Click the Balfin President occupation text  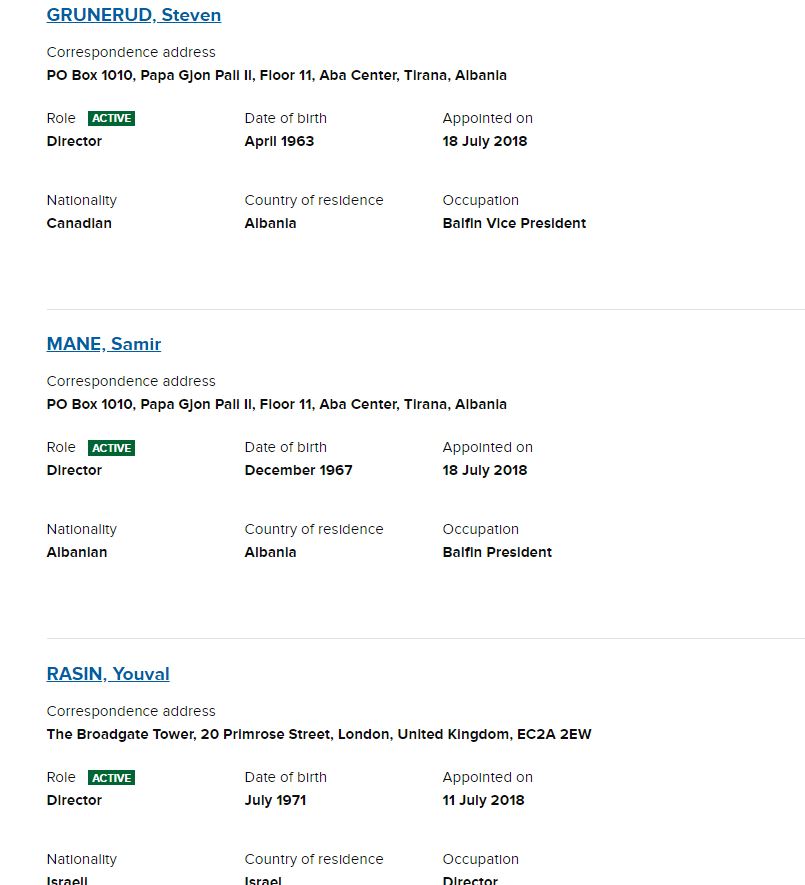click(497, 552)
